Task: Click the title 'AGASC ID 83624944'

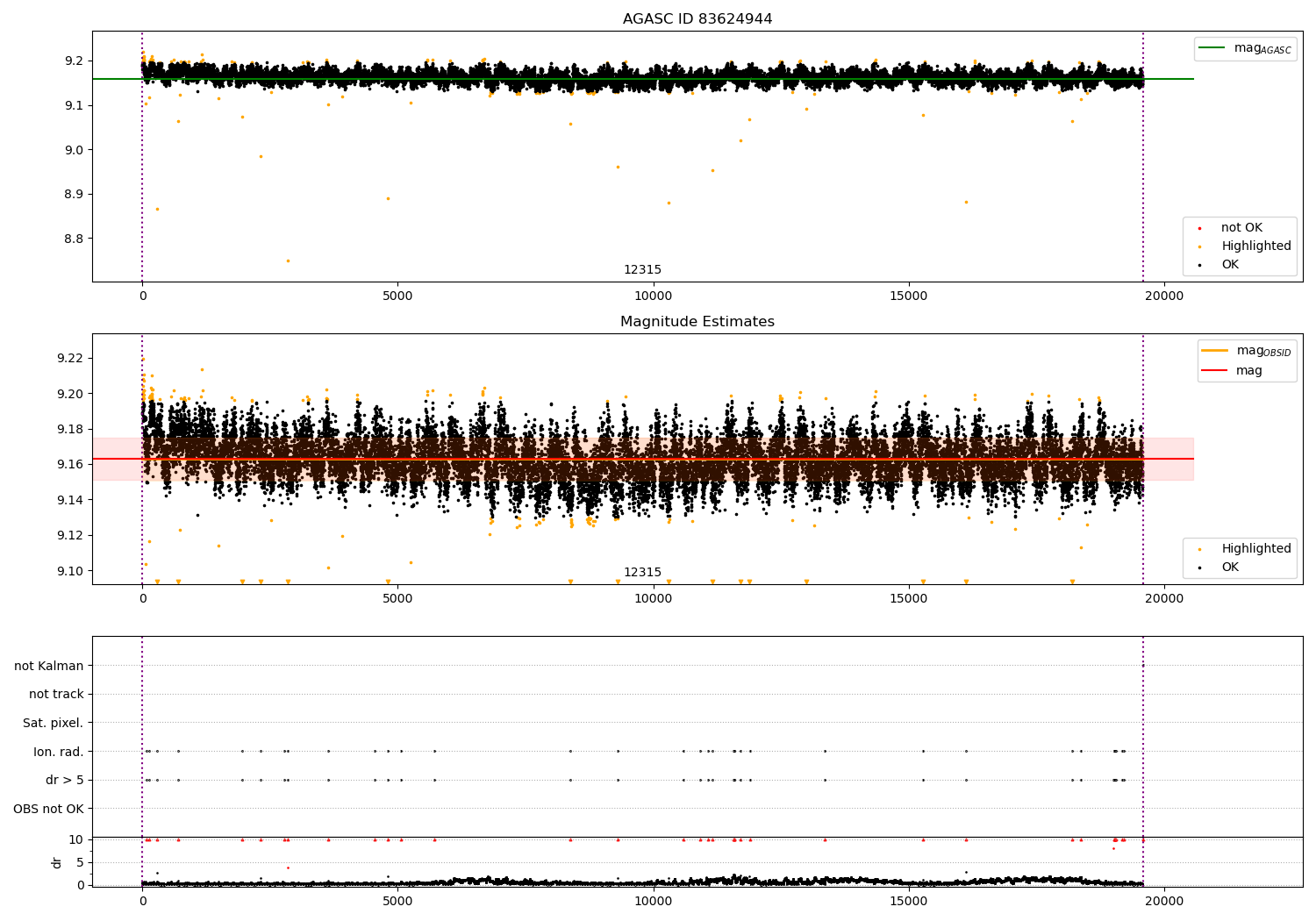Action: pos(697,19)
